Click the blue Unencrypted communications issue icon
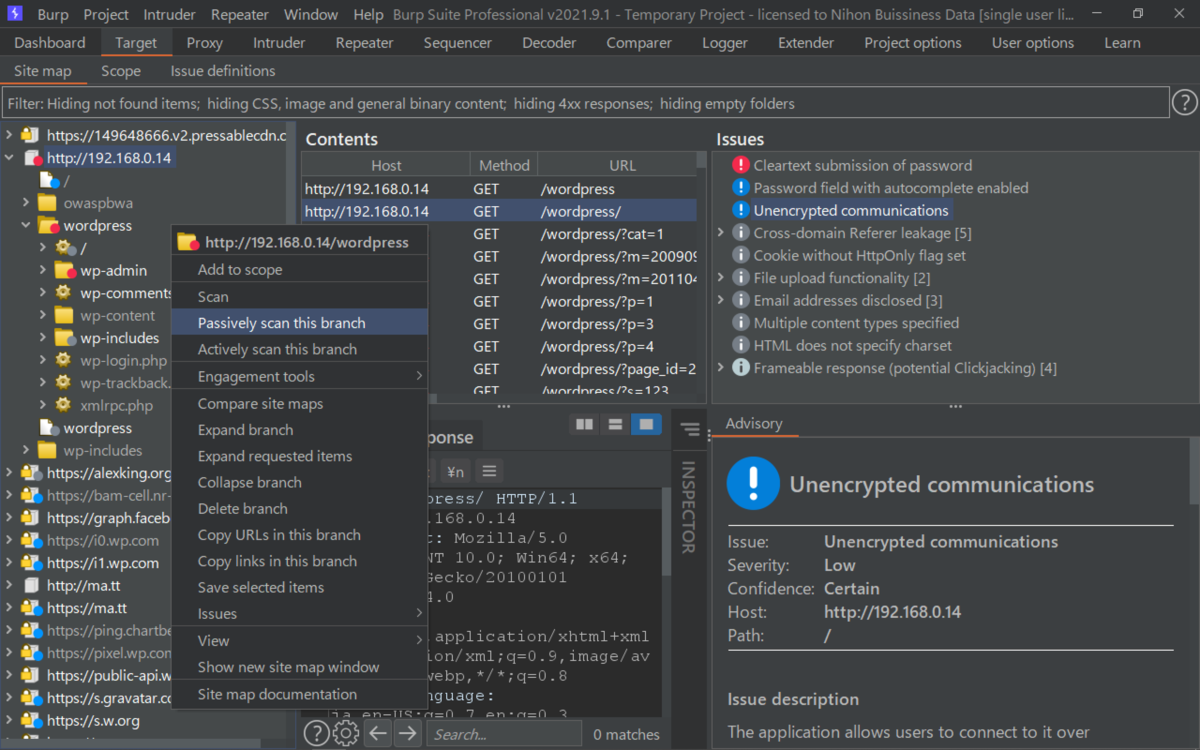Image resolution: width=1200 pixels, height=750 pixels. [x=740, y=210]
